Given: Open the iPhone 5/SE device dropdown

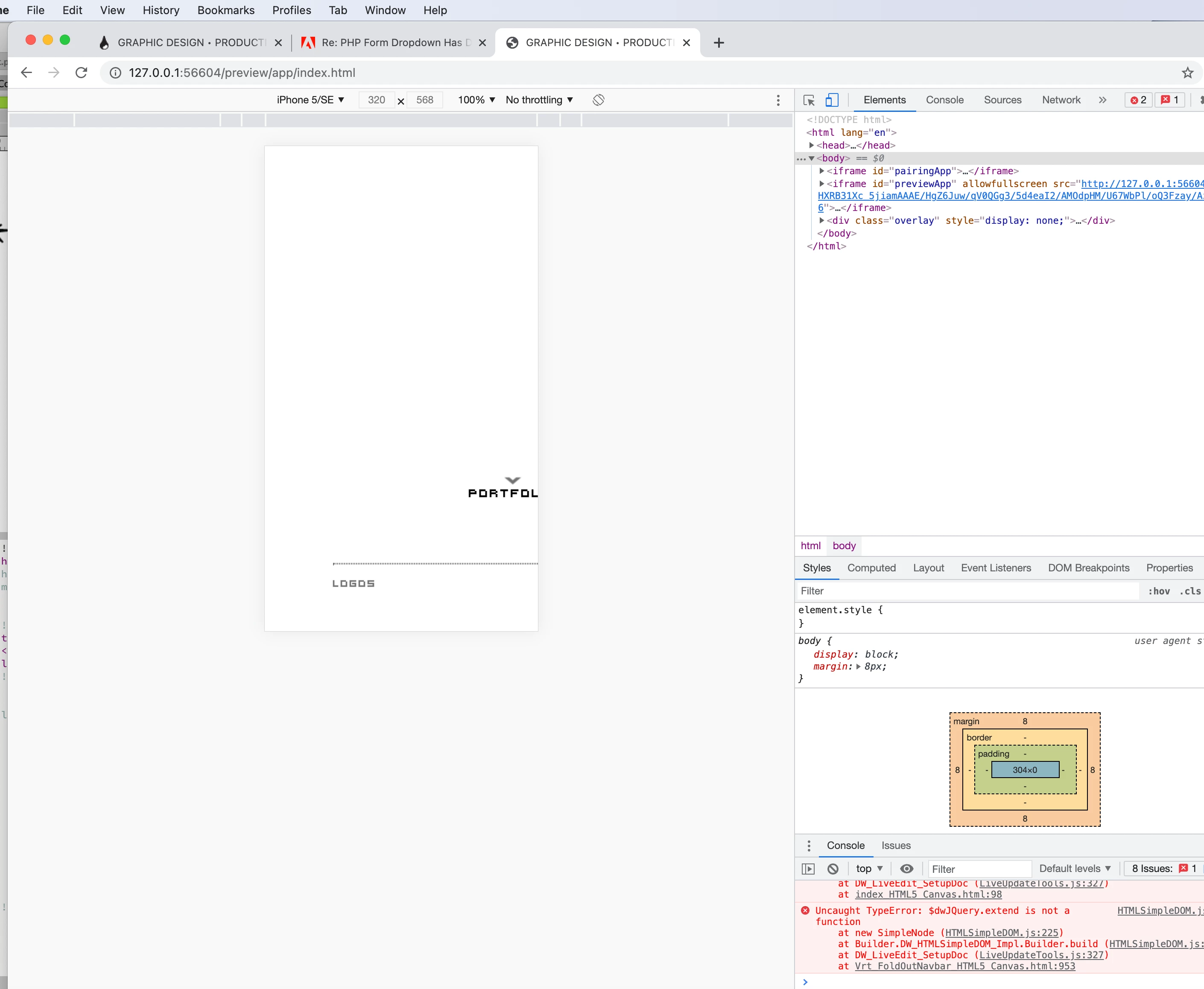Looking at the screenshot, I should (310, 100).
